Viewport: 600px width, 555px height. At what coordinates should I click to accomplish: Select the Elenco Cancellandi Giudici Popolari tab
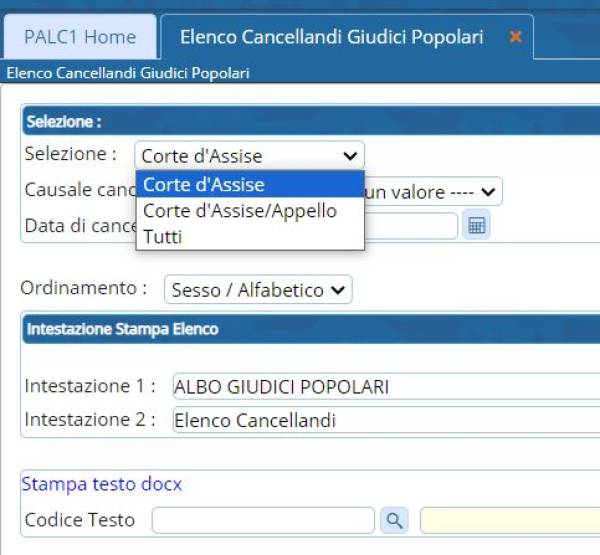pos(331,37)
